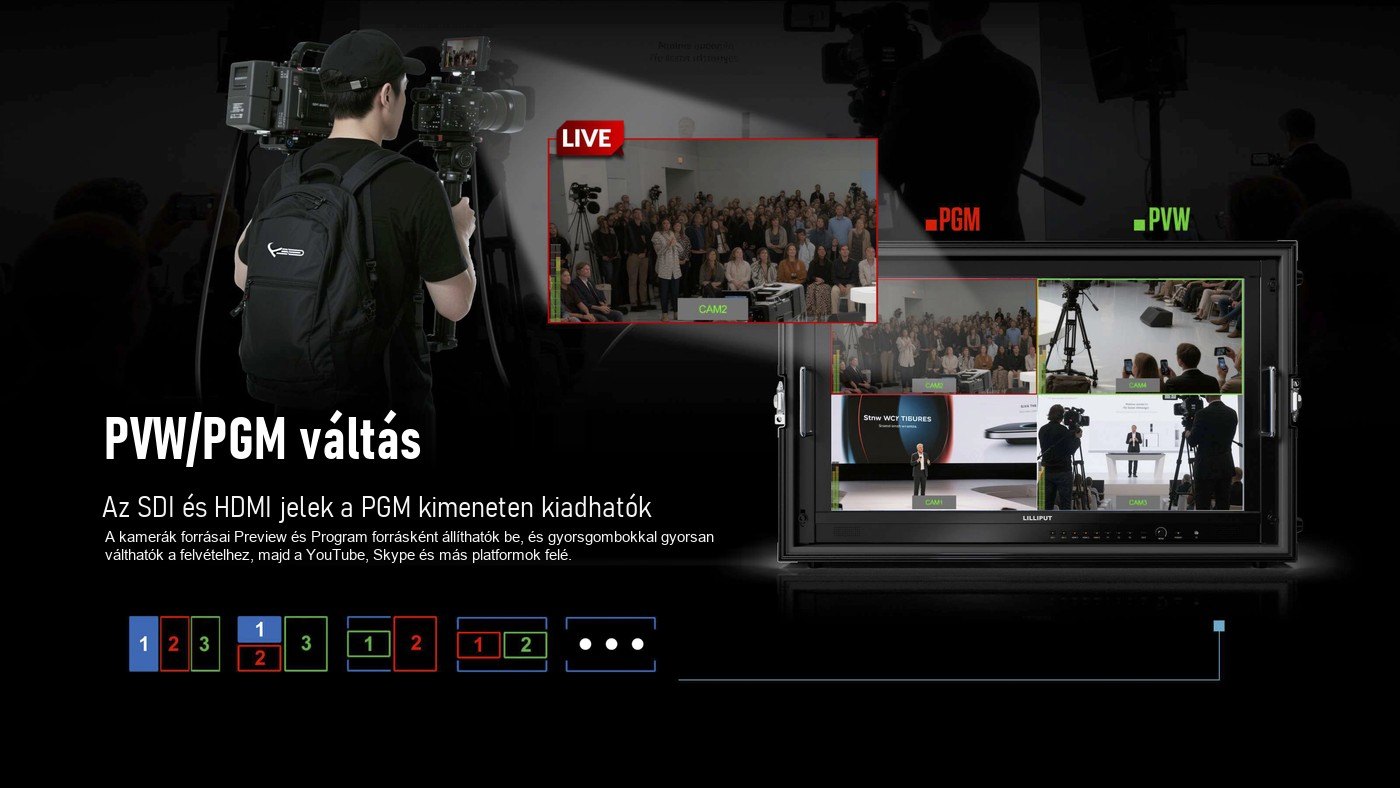Screen dimensions: 1400x788
Task: Click the round knob on the monitor front panel
Action: (1161, 534)
